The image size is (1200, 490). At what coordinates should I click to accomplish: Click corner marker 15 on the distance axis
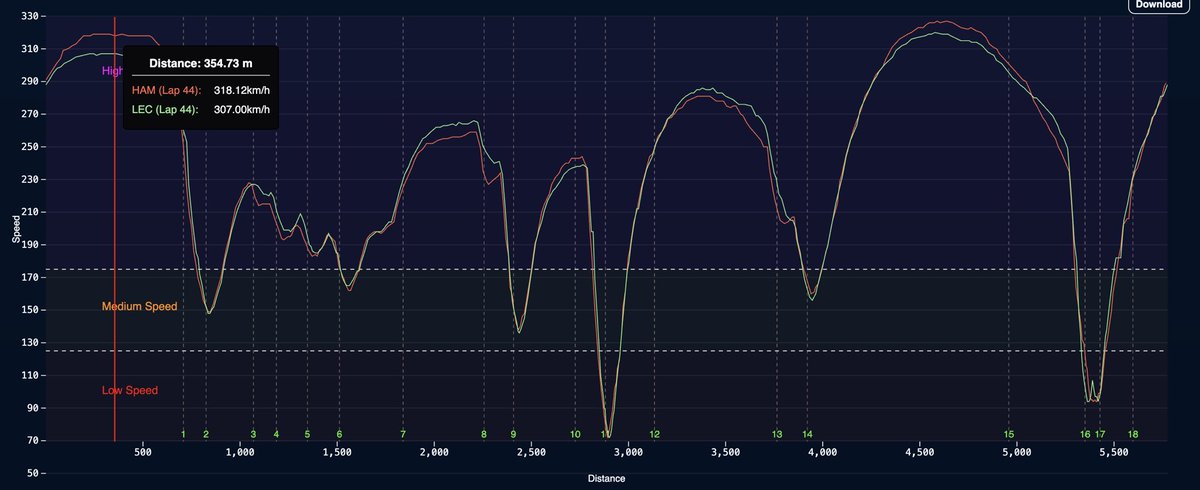[1009, 435]
